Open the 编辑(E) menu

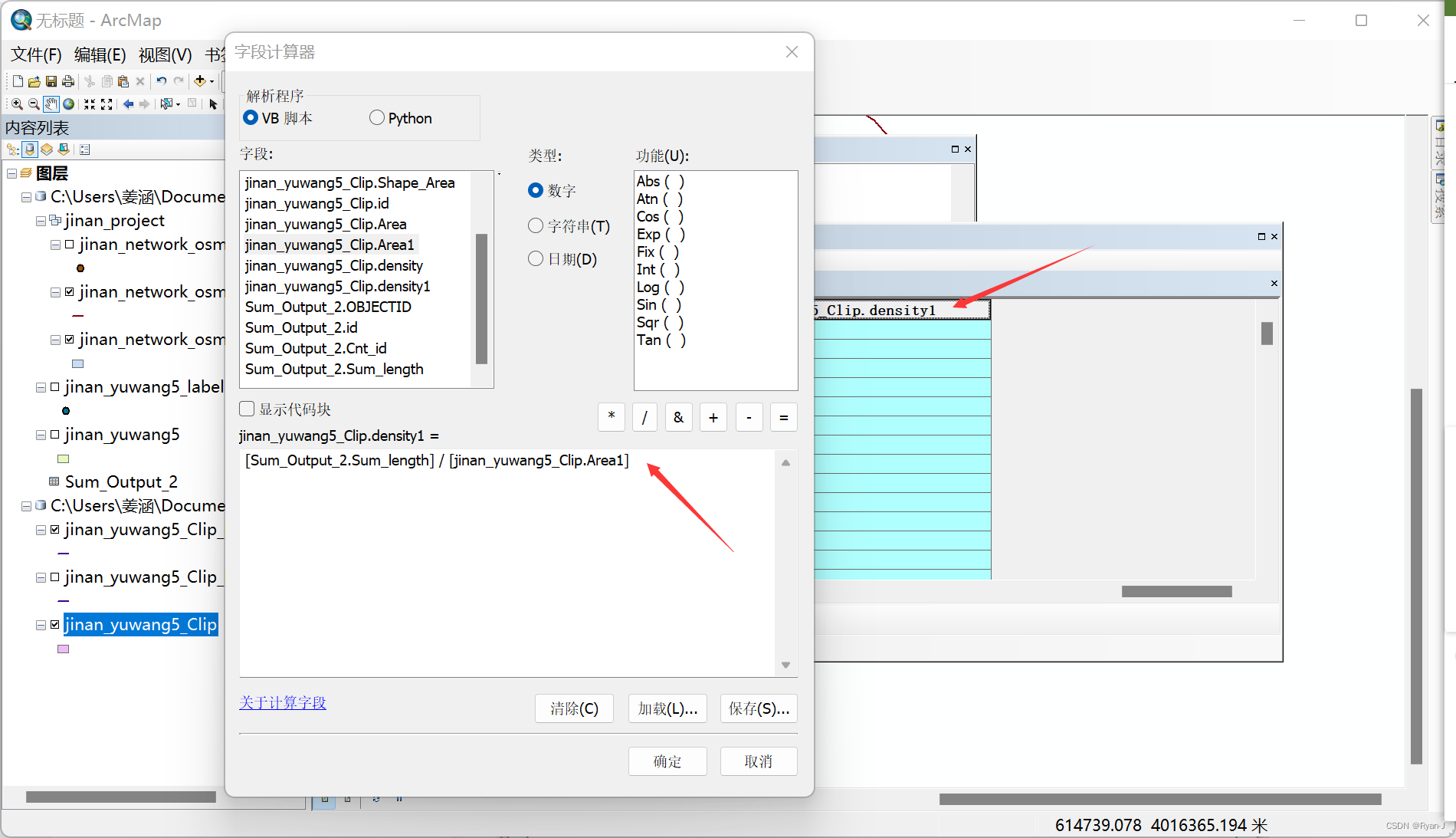(x=100, y=55)
